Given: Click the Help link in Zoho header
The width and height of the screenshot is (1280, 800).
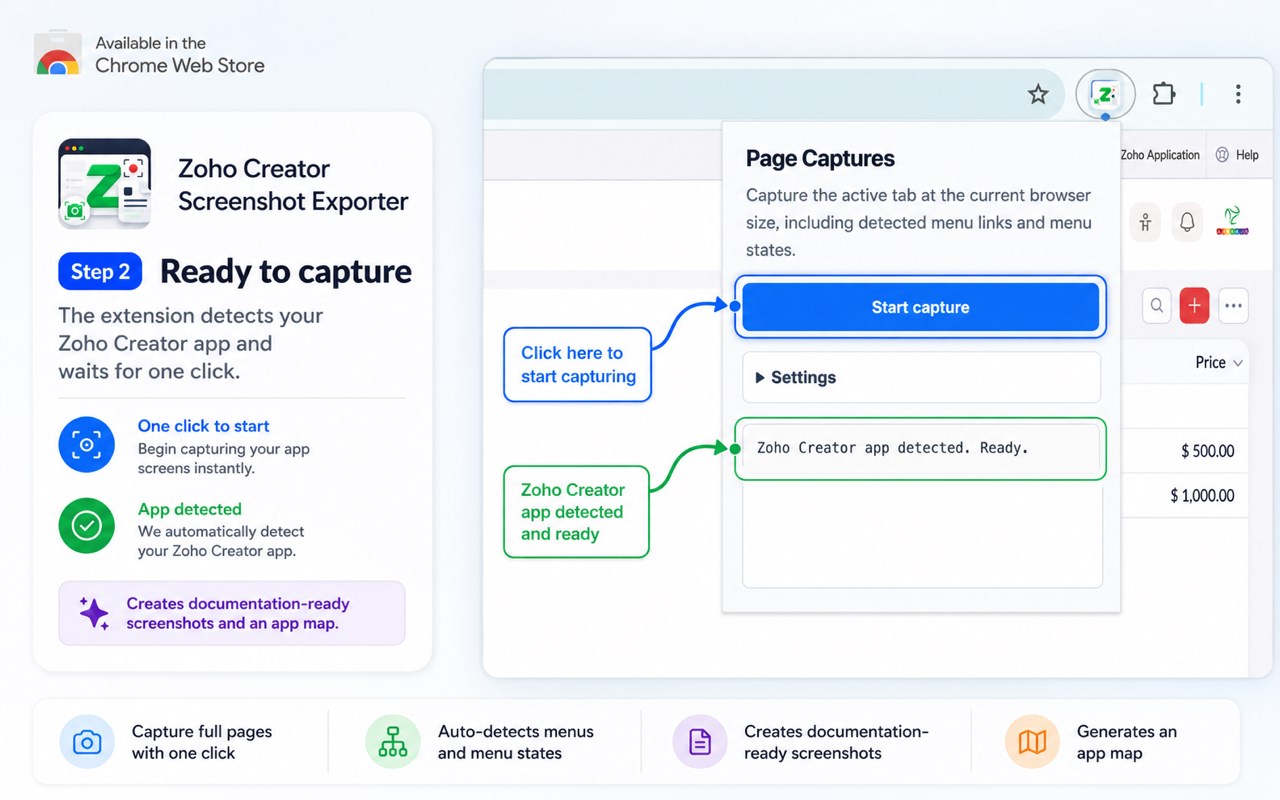Looking at the screenshot, I should click(1237, 155).
